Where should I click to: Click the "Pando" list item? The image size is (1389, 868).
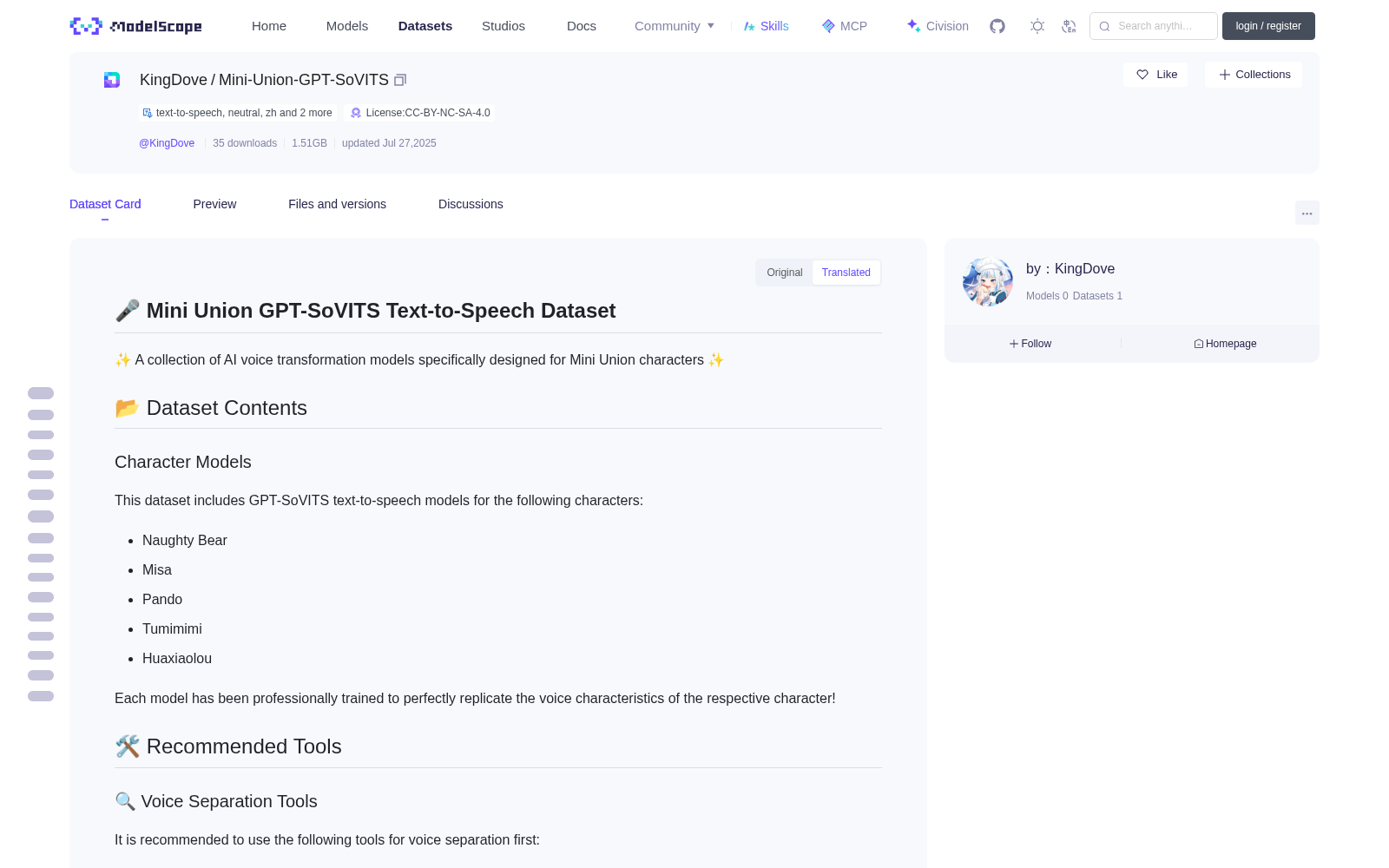click(x=162, y=599)
